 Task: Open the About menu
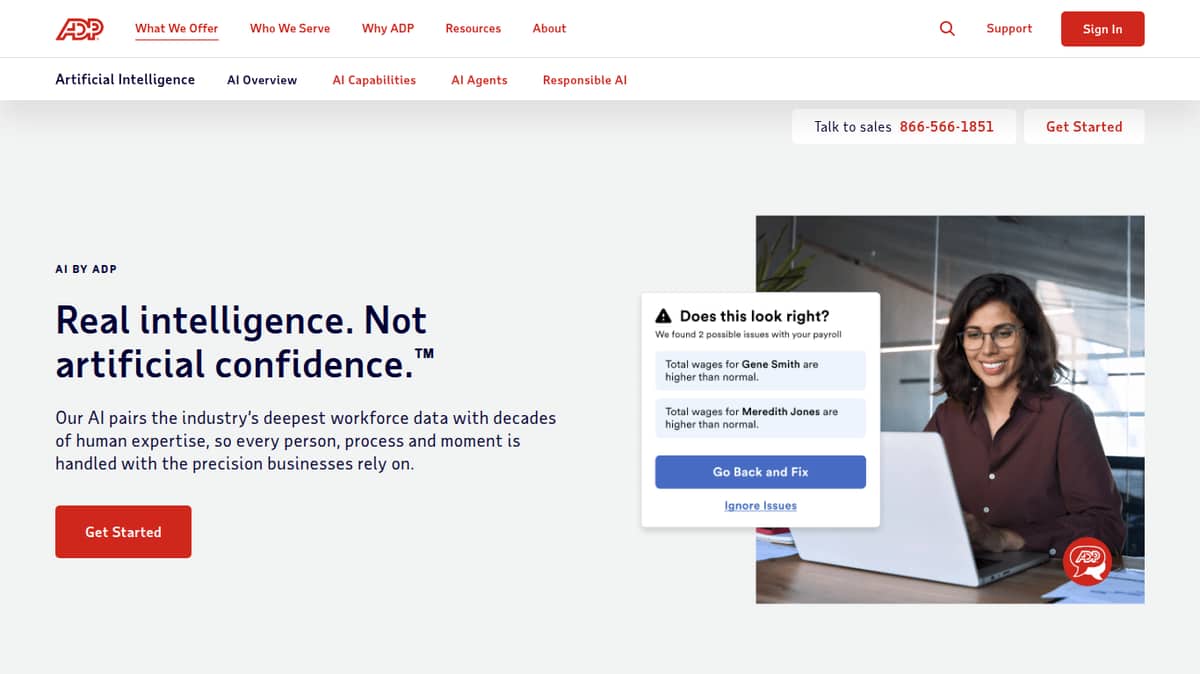coord(549,28)
